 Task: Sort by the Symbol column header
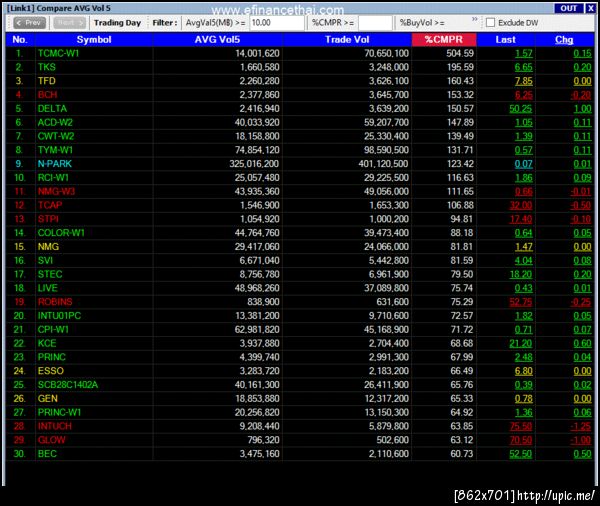tap(94, 40)
